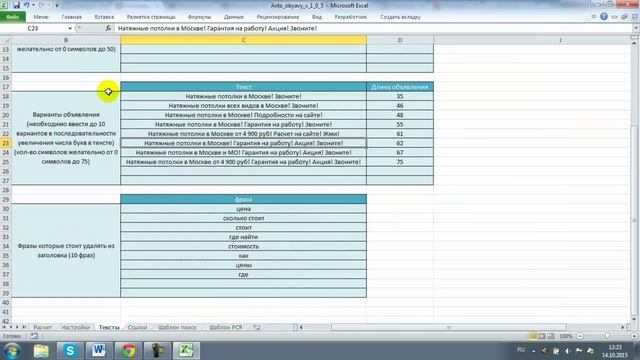Image resolution: width=640 pixels, height=360 pixels.
Task: Click the Select All corner button of the grid
Action: pos(6,40)
